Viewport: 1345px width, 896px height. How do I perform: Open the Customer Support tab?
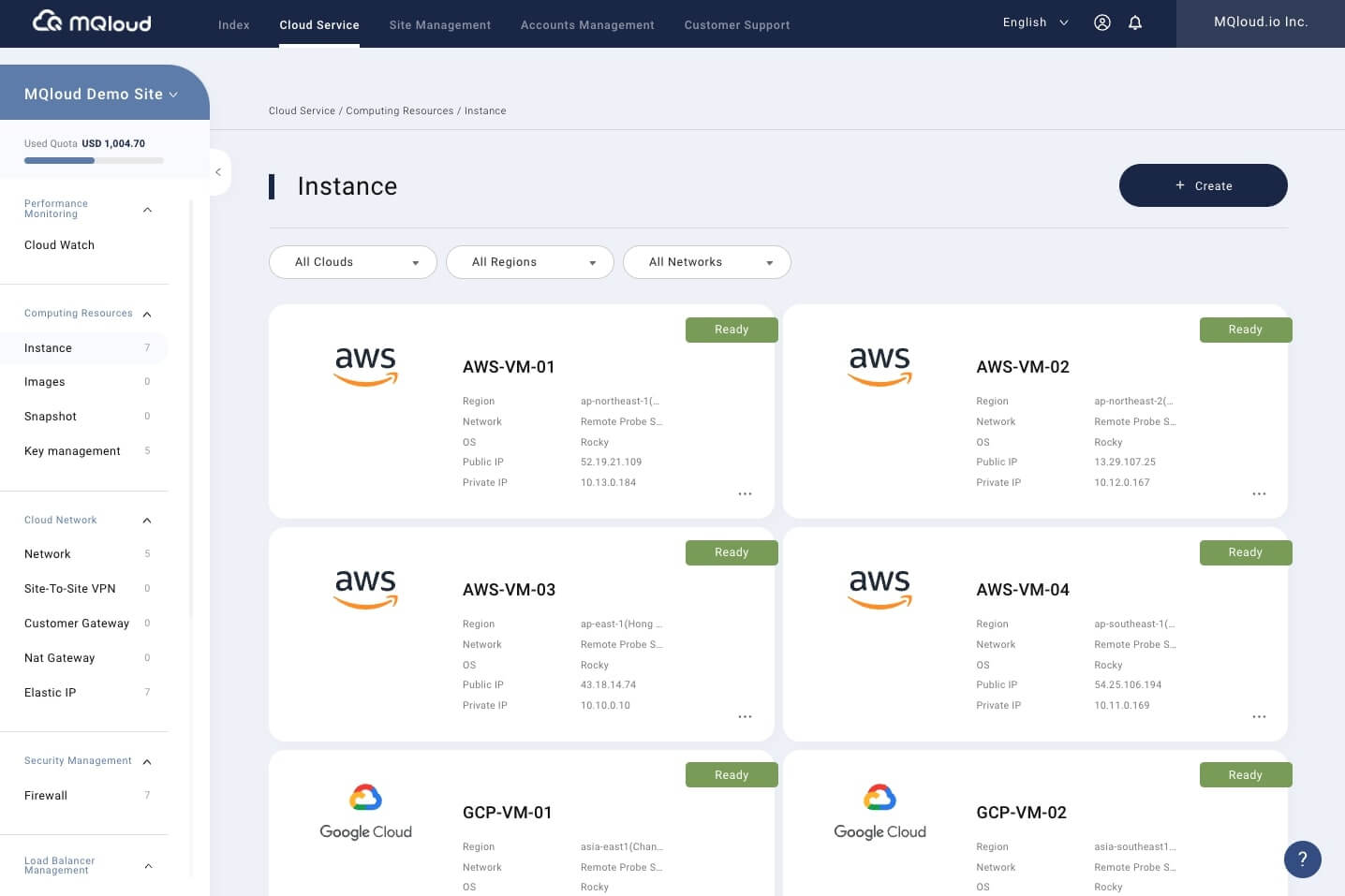click(737, 25)
